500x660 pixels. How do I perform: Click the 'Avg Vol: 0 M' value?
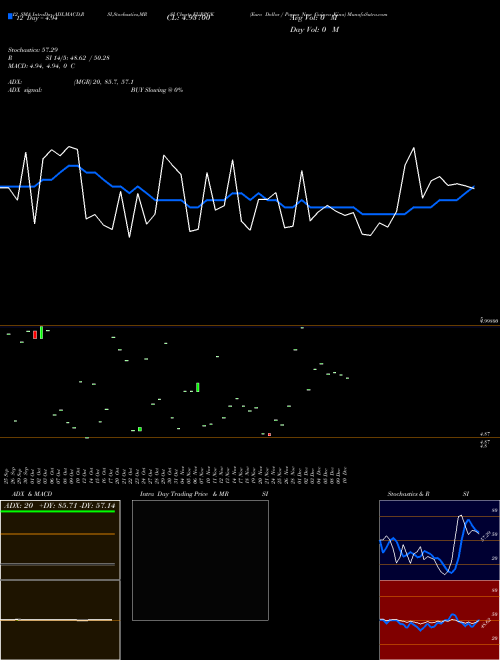[314, 19]
